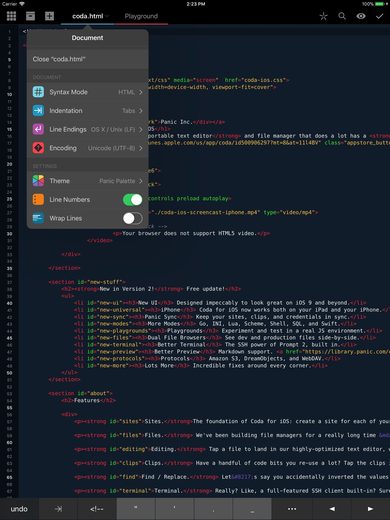Select the Encoding menu row
Image resolution: width=390 pixels, height=520 pixels.
[88, 148]
